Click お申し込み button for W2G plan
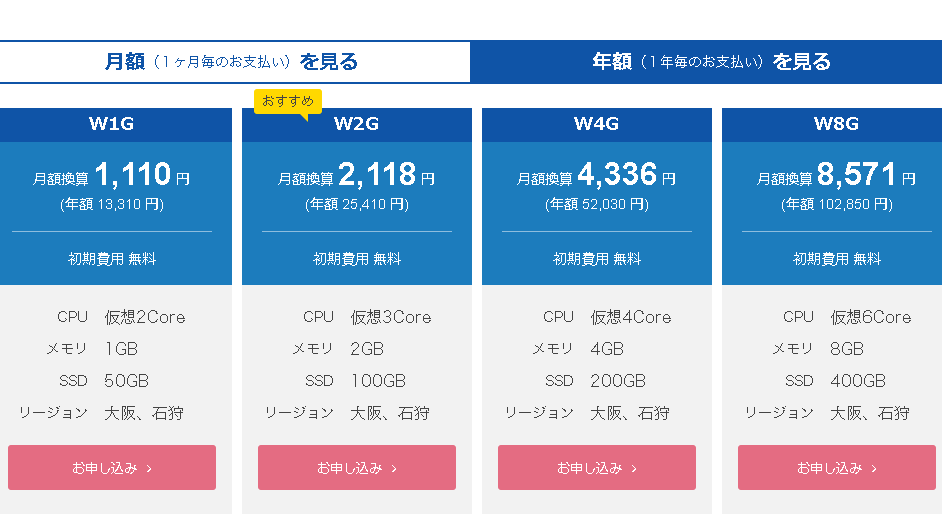Screen dimensions: 942x530 click(x=357, y=467)
